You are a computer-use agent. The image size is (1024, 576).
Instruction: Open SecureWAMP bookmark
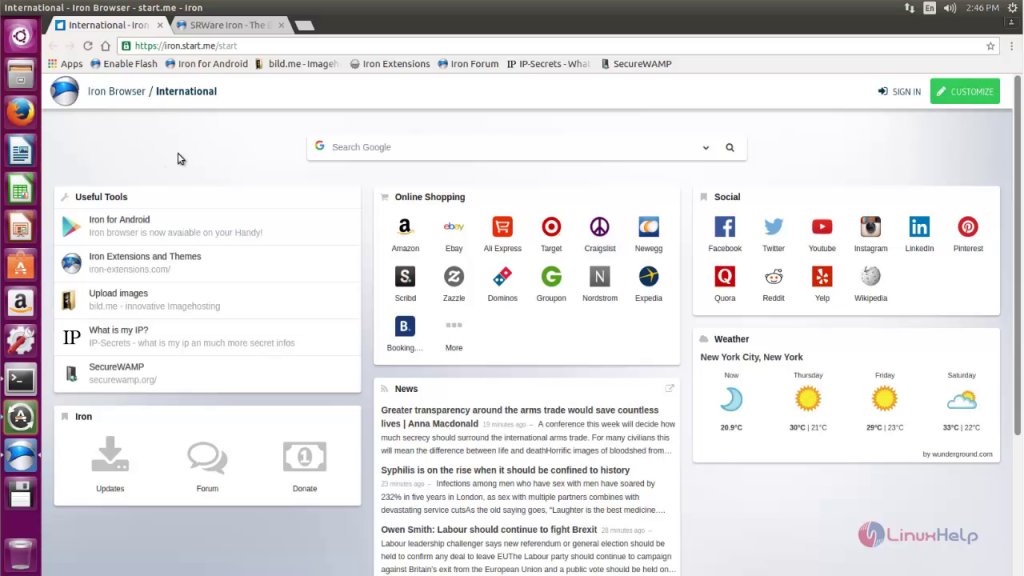[636, 64]
